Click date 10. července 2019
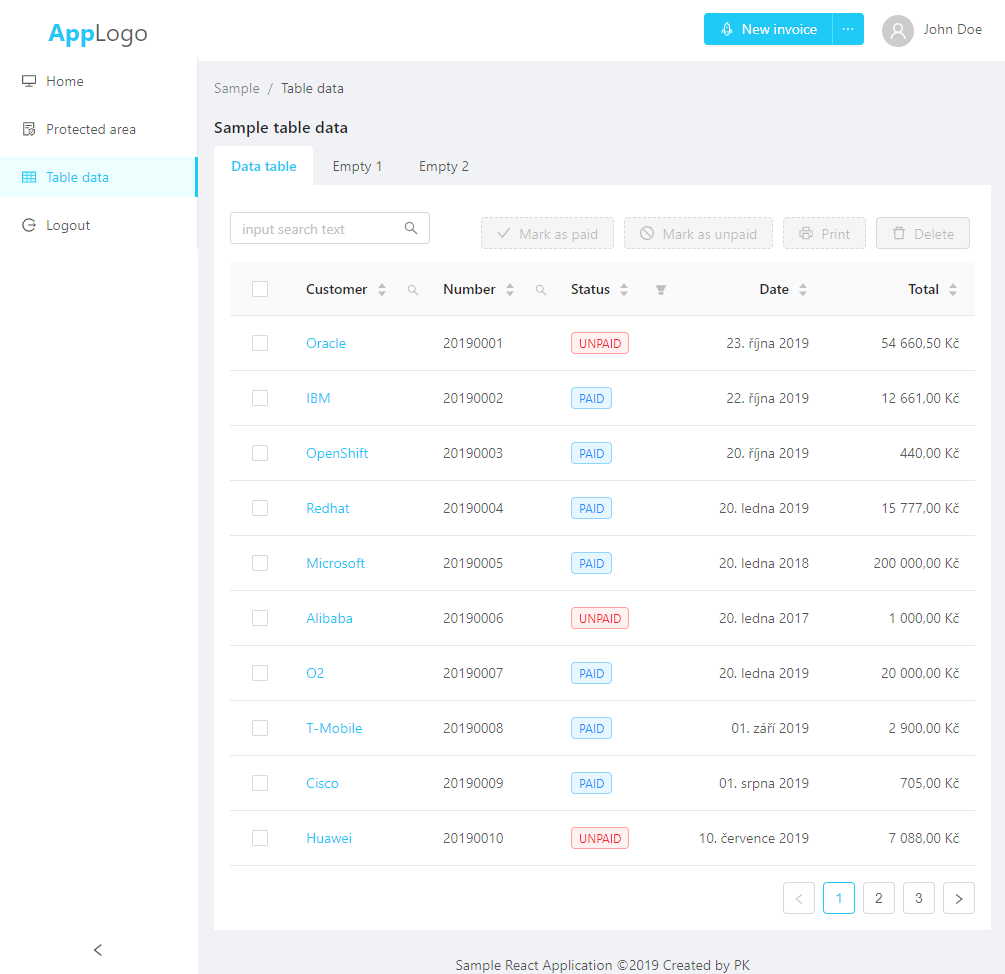The width and height of the screenshot is (1005, 974). pyautogui.click(x=754, y=839)
